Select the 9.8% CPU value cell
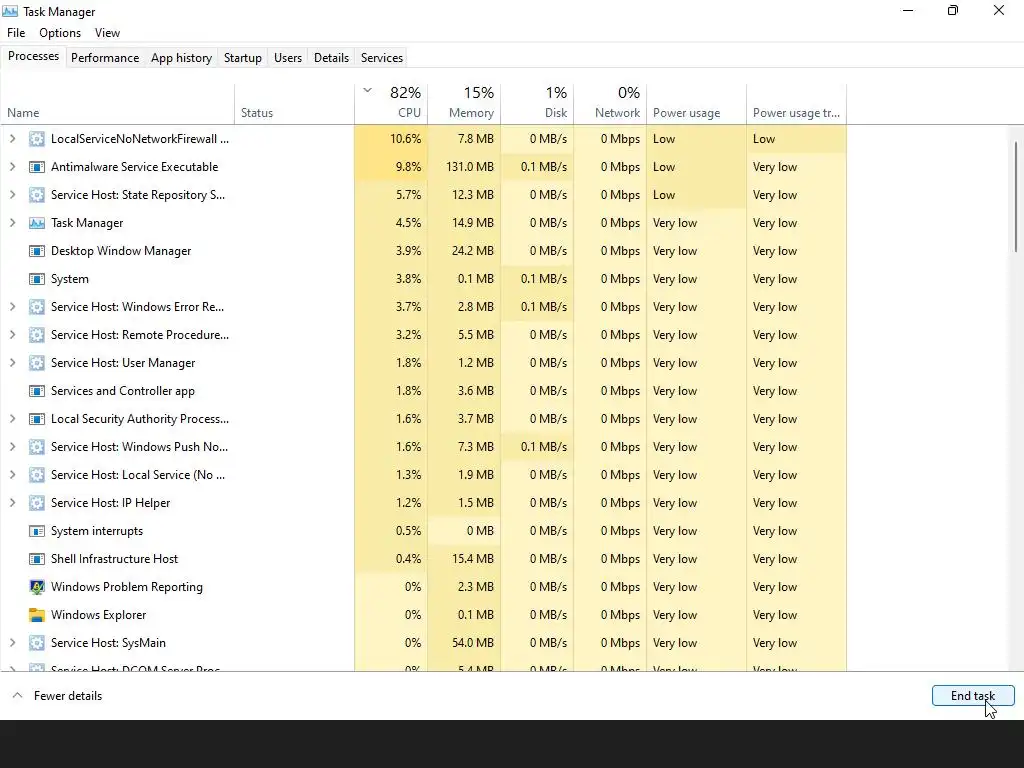Screen dimensions: 1024x768 [391, 167]
